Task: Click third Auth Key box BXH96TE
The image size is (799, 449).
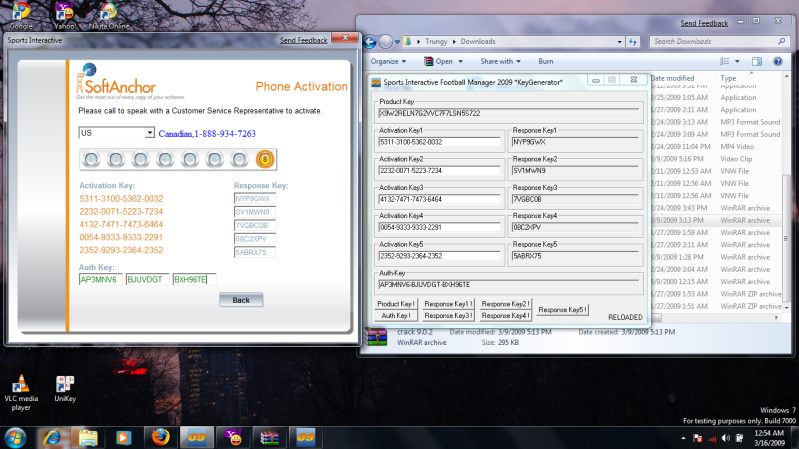Action: (194, 279)
